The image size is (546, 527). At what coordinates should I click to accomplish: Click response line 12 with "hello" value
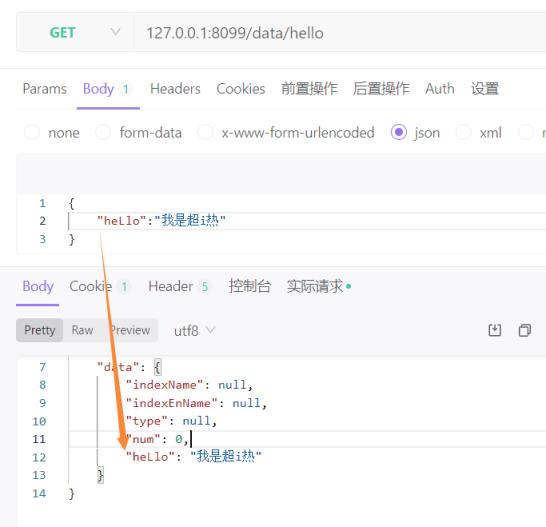click(x=193, y=457)
